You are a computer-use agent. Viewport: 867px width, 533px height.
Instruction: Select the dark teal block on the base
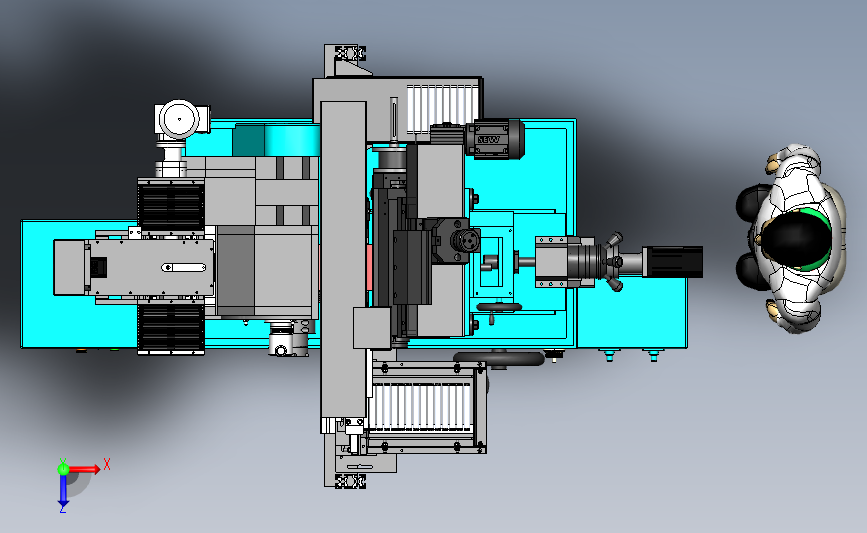(248, 140)
